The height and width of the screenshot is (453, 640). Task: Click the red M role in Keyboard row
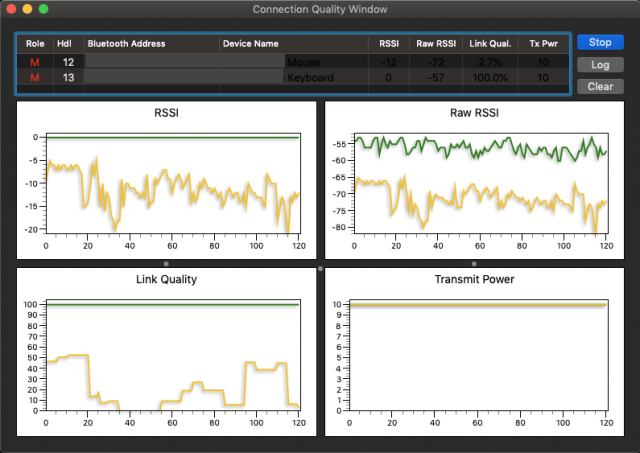35,78
